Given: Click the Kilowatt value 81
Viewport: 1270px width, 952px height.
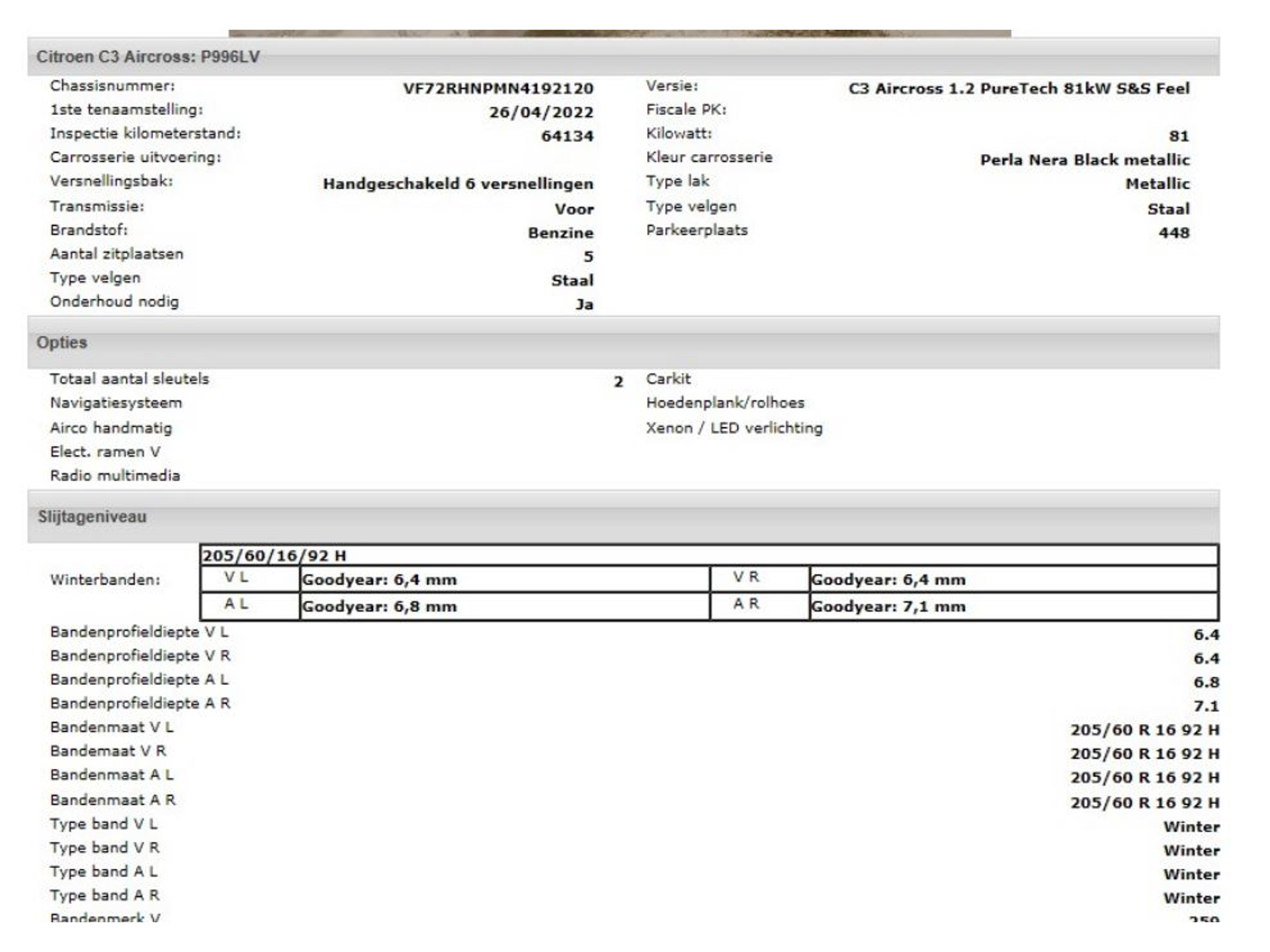Looking at the screenshot, I should coord(1179,136).
